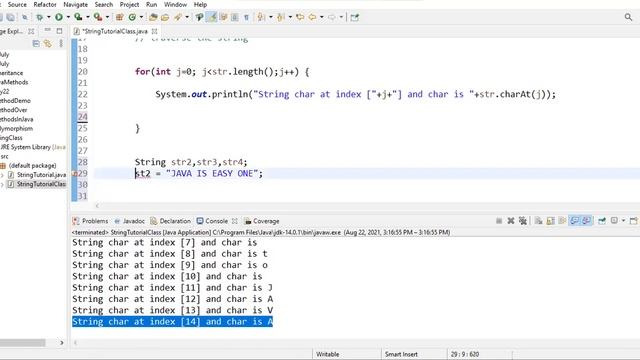
Task: Open the Project menu
Action: coord(129,4)
